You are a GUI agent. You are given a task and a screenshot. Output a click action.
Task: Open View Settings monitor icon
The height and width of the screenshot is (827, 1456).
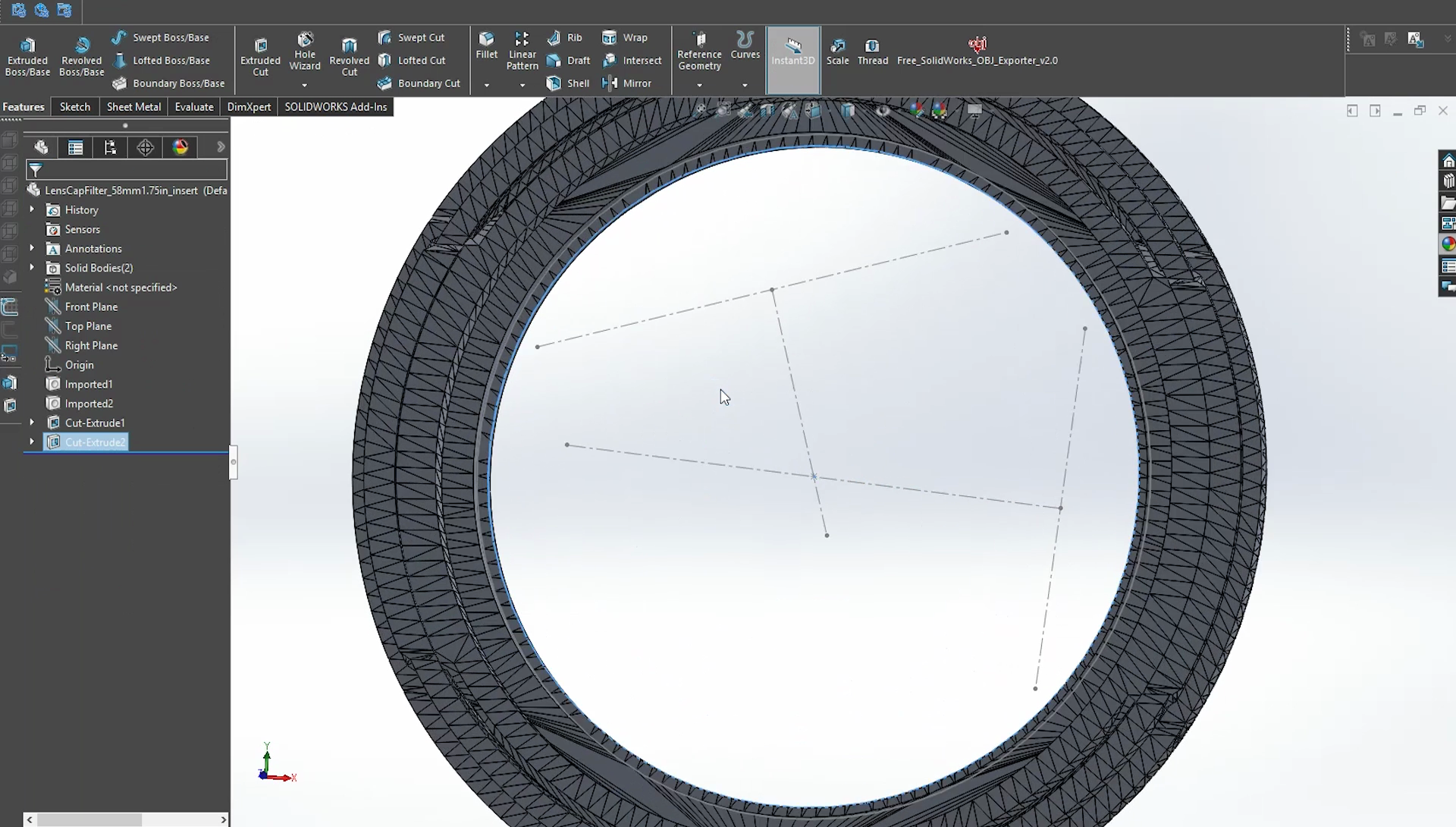click(x=974, y=111)
